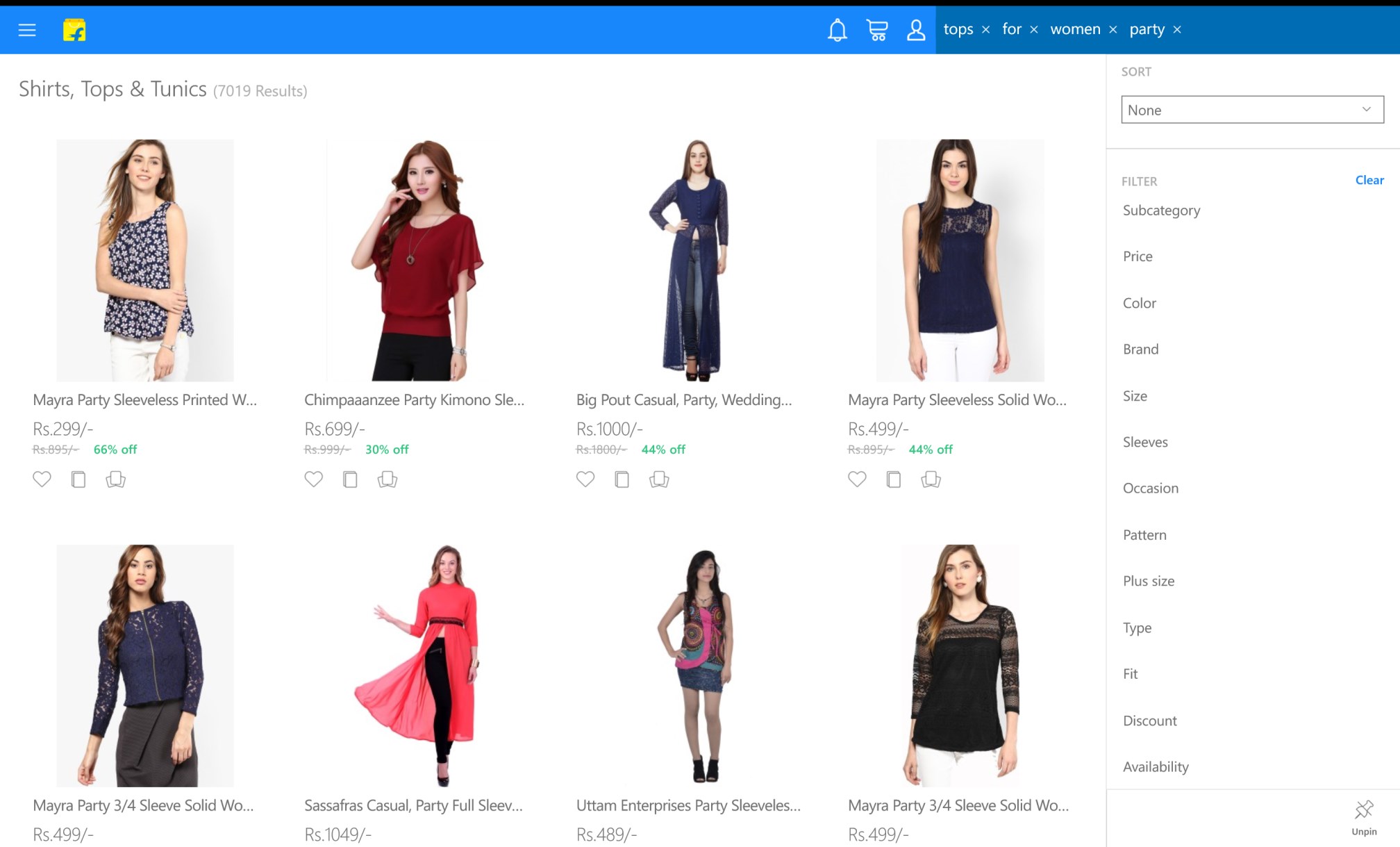Click similar-items icon under Chimpaaanzee kimono top
The height and width of the screenshot is (847, 1400).
[x=387, y=479]
